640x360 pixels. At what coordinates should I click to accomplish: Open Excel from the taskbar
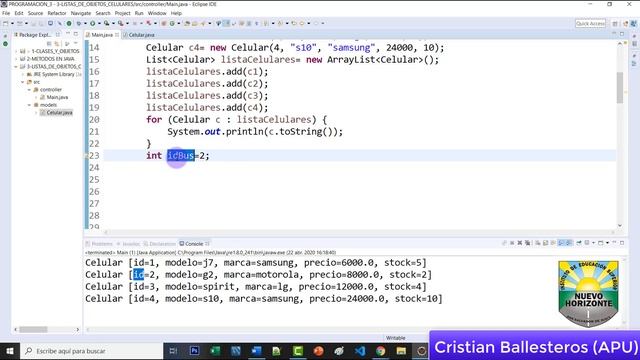pos(215,351)
